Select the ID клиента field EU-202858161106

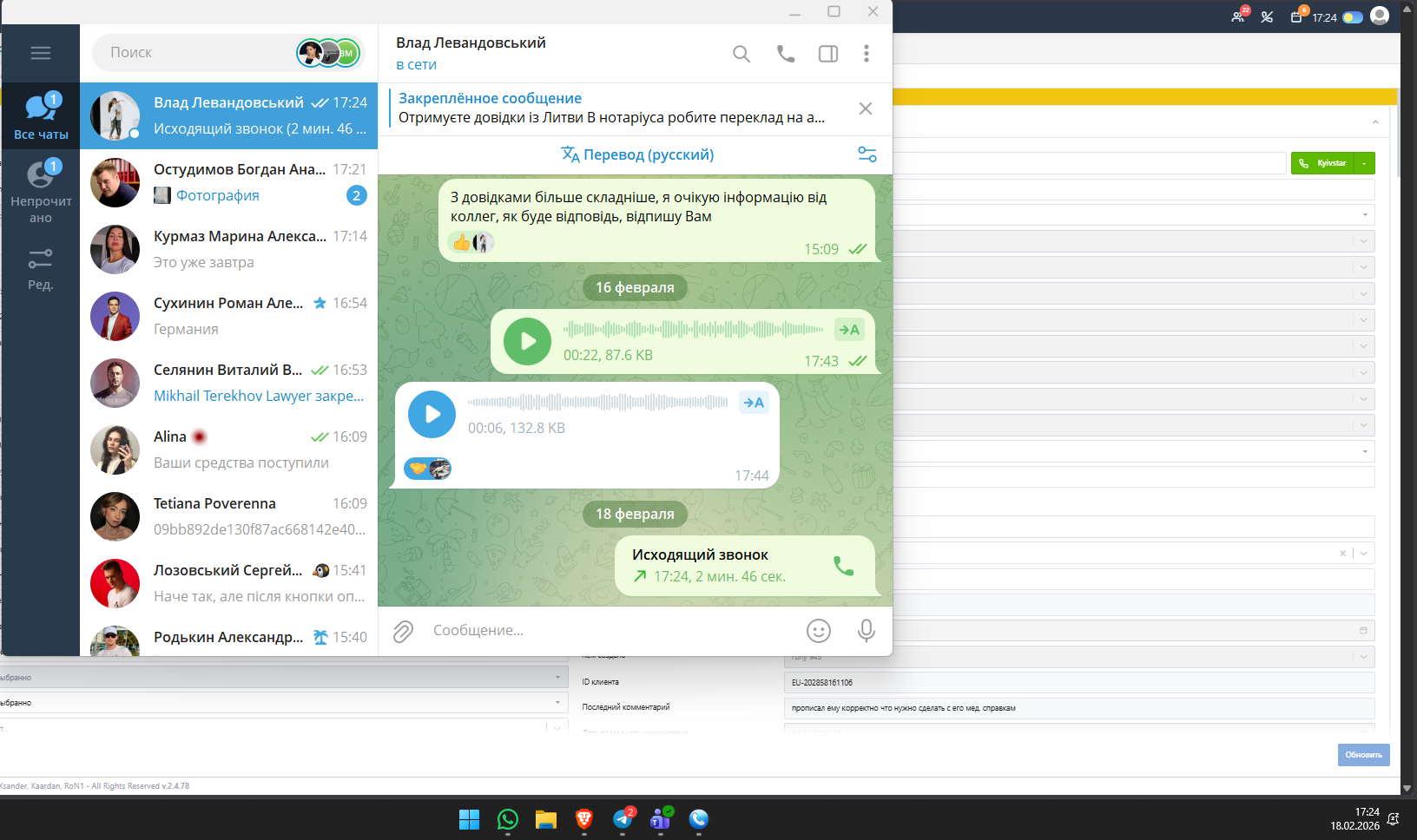click(1079, 683)
